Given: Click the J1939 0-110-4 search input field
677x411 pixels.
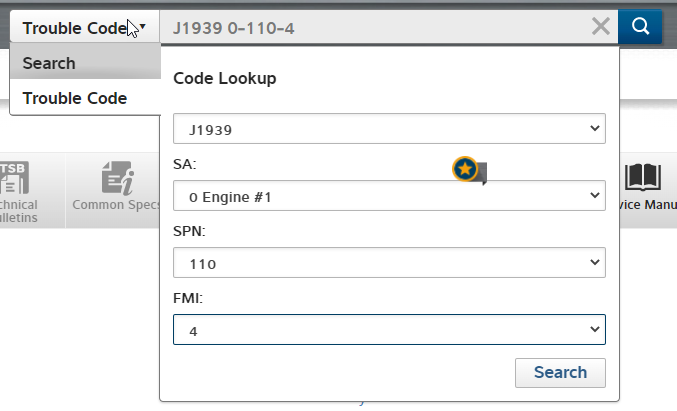Looking at the screenshot, I should [x=380, y=28].
